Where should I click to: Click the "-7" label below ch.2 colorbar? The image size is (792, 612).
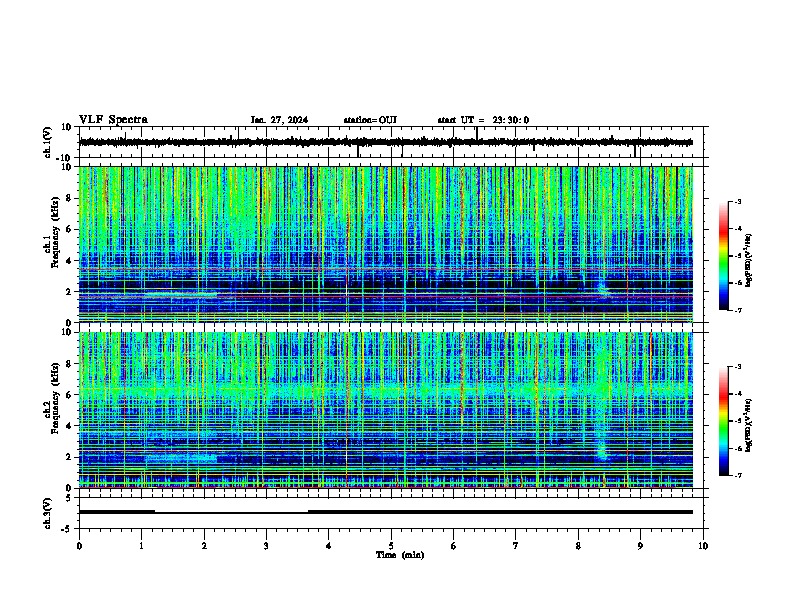click(737, 475)
